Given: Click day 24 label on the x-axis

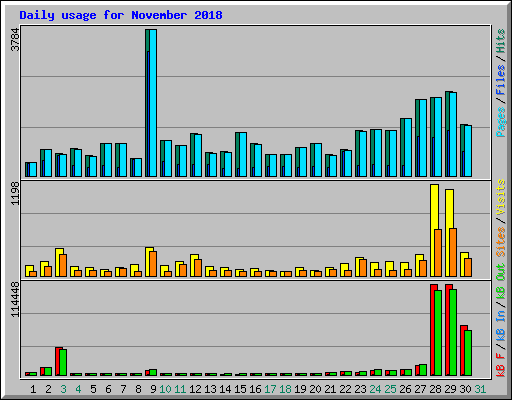Looking at the screenshot, I should pos(375,389).
